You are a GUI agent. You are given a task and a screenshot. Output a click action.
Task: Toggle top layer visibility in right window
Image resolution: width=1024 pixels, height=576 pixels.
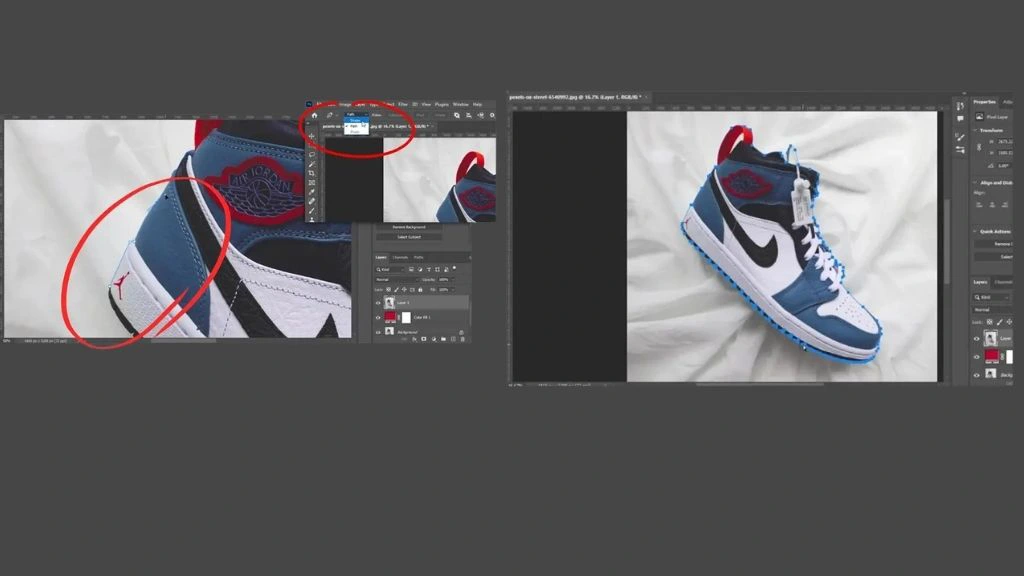(x=977, y=338)
